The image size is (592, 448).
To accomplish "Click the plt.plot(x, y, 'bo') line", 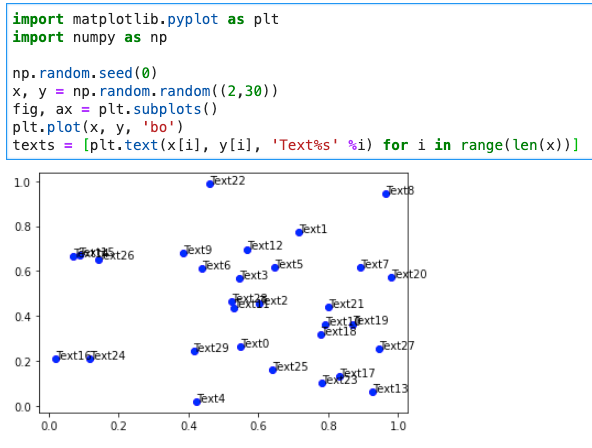I will pyautogui.click(x=98, y=127).
